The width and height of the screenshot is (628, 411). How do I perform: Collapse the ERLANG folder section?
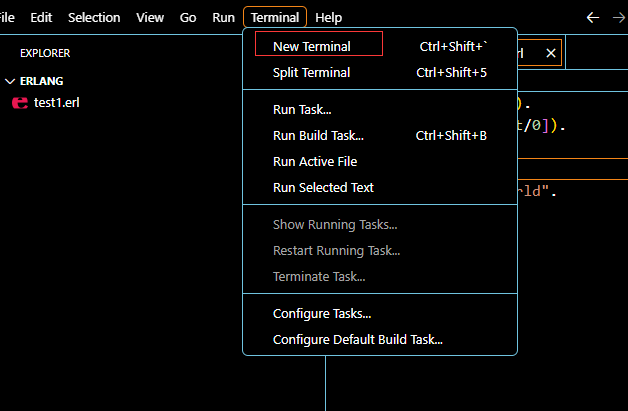coord(10,81)
